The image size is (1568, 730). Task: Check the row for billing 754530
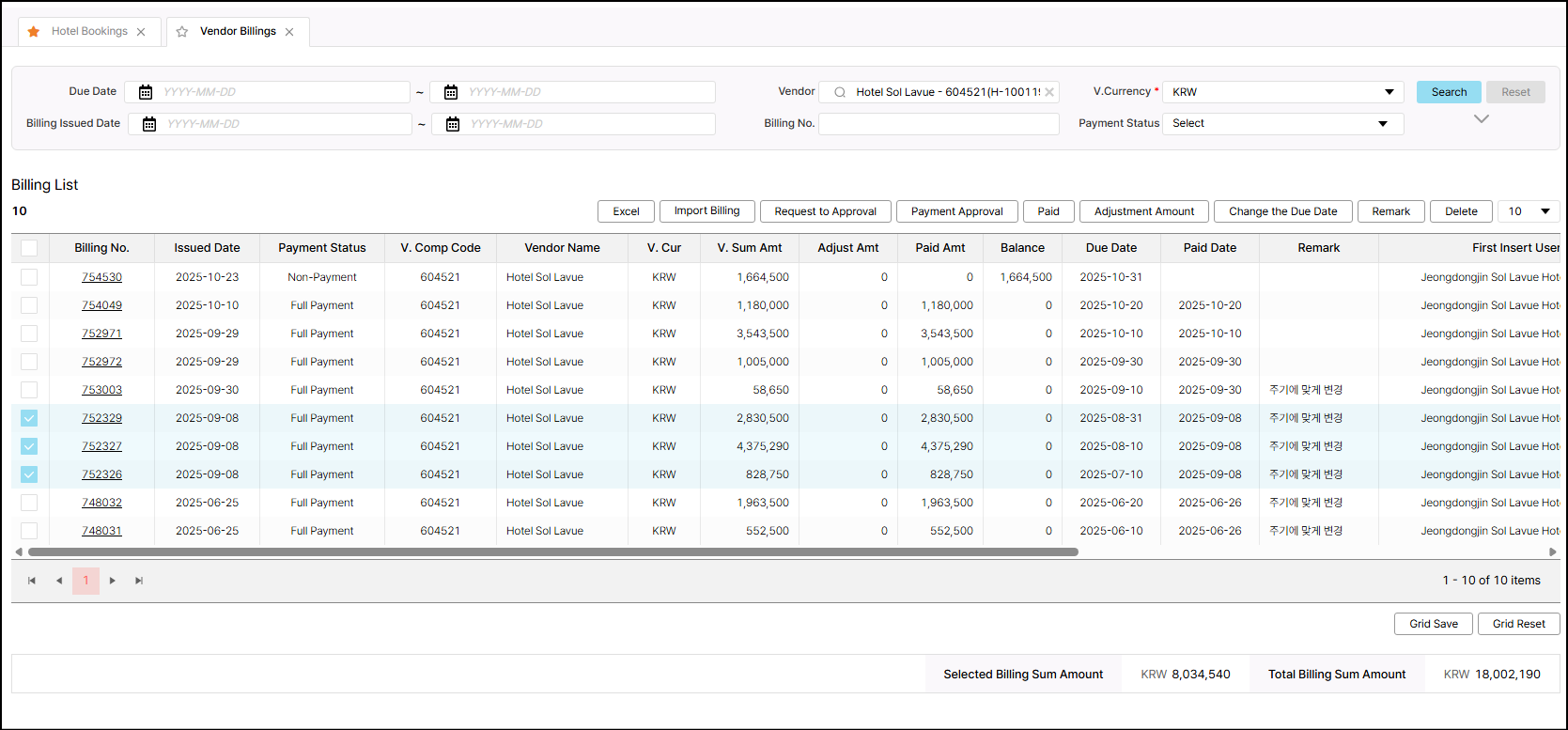pyautogui.click(x=29, y=277)
